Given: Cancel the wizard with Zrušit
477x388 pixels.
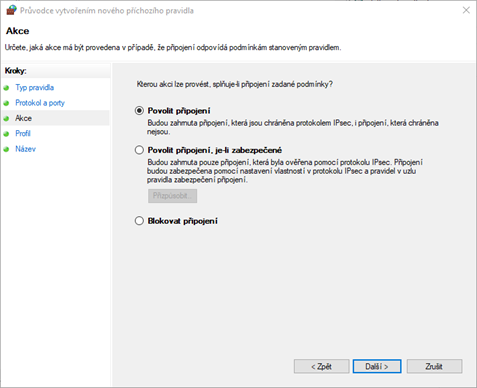Looking at the screenshot, I should (434, 366).
